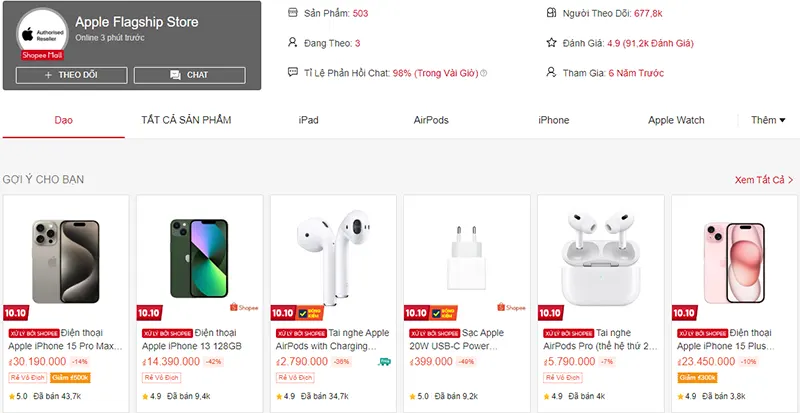
Task: Click the followers (Người Theo Dõi) icon
Action: 551,13
